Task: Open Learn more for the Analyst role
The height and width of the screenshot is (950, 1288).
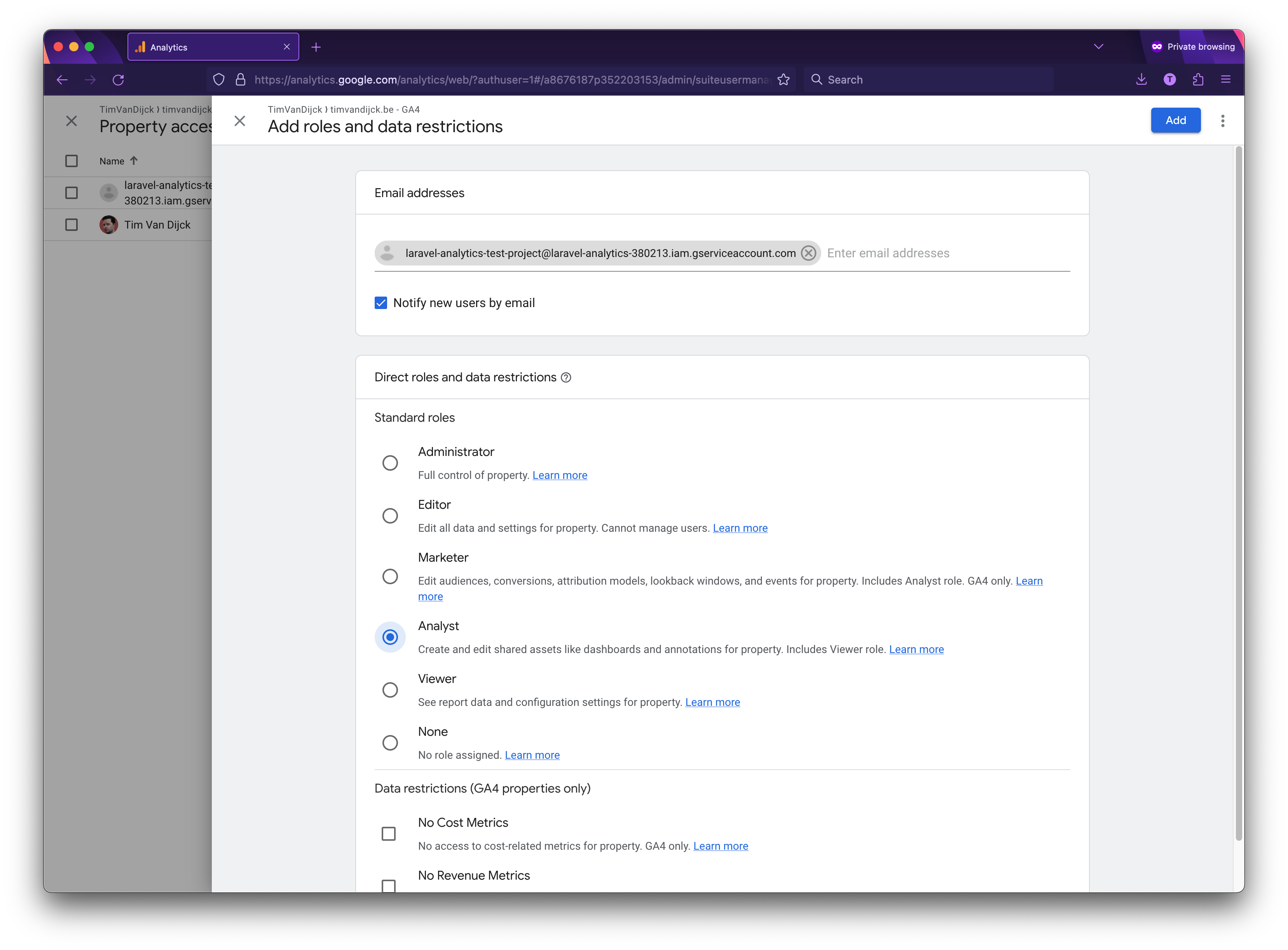Action: [x=916, y=649]
